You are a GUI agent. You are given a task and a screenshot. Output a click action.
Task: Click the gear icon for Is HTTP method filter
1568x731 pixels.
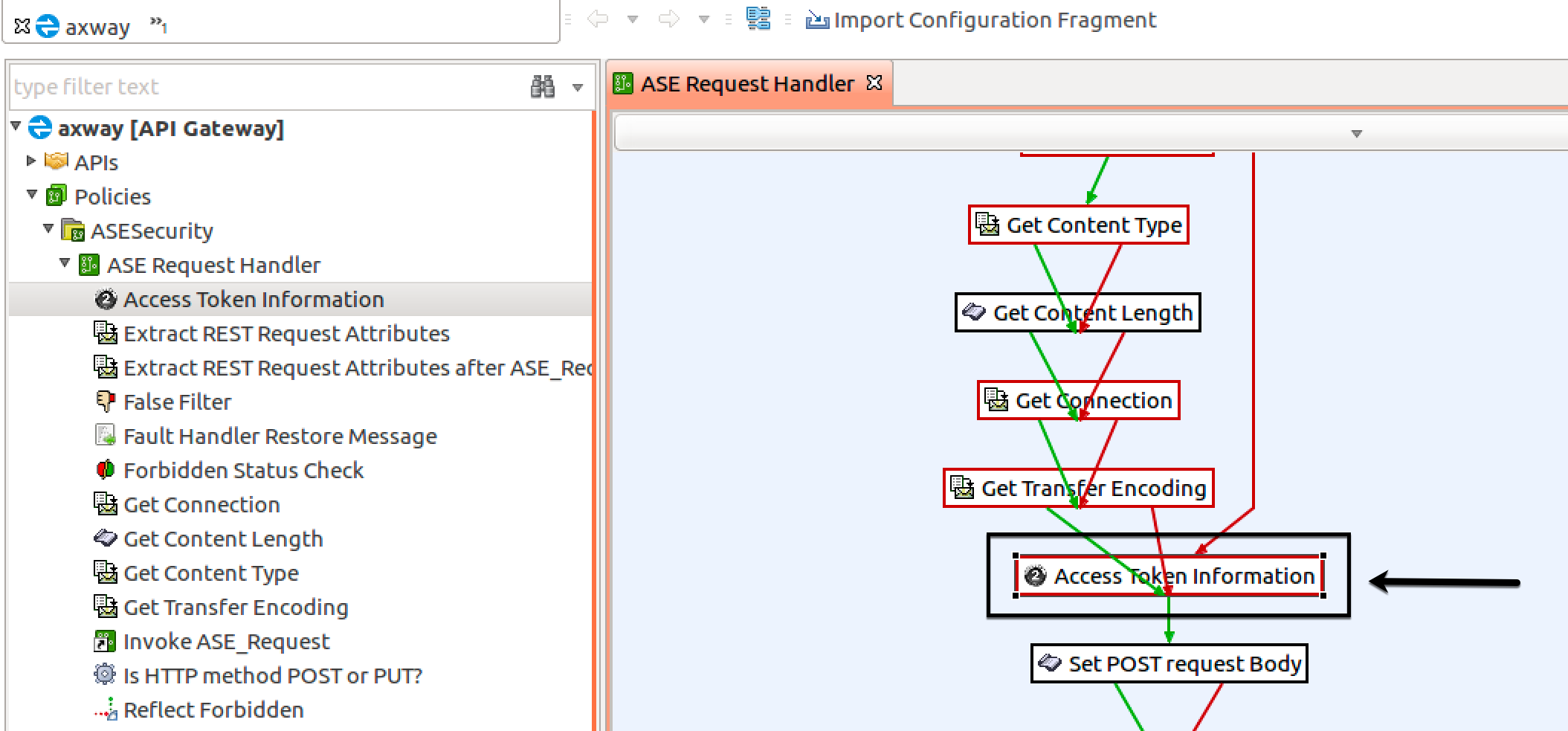105,674
